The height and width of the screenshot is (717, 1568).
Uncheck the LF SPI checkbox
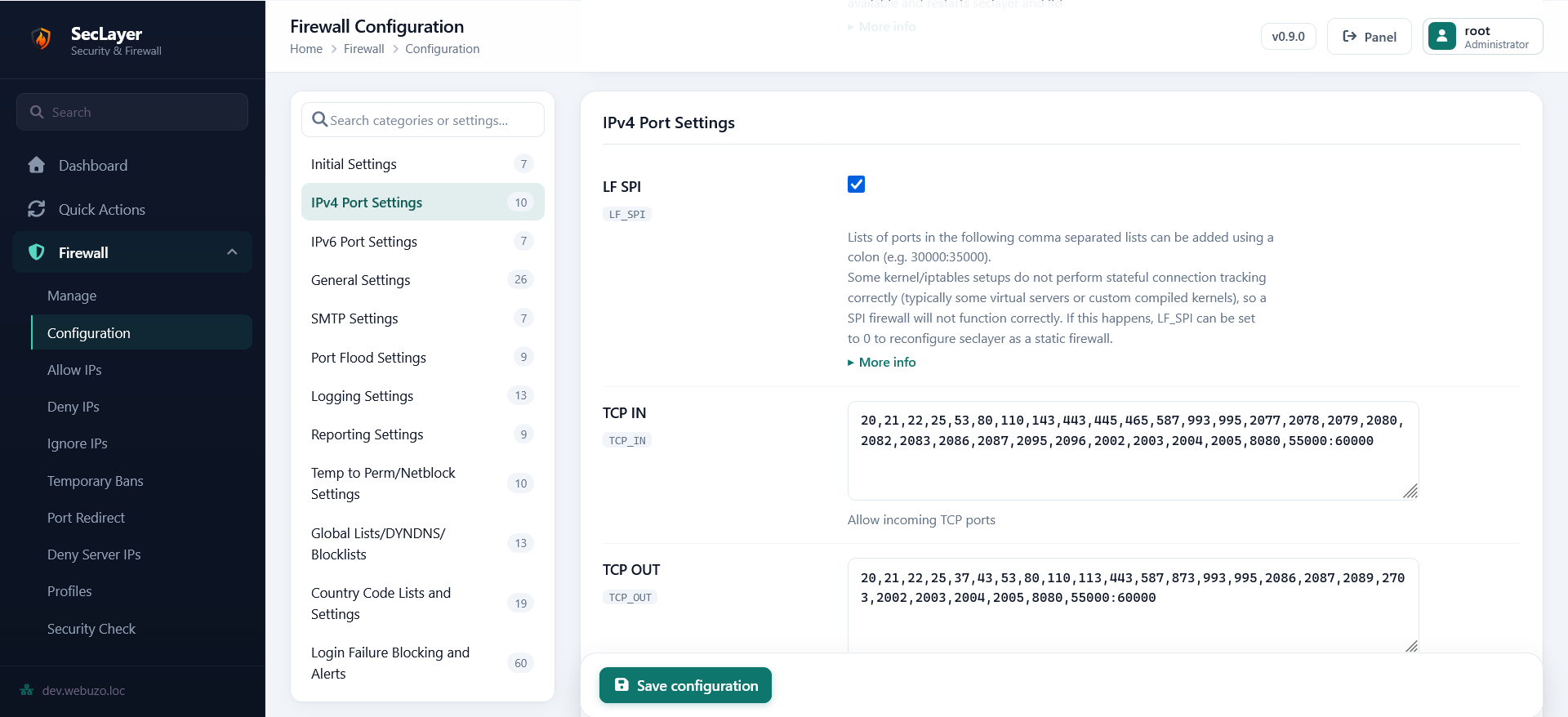(x=856, y=185)
